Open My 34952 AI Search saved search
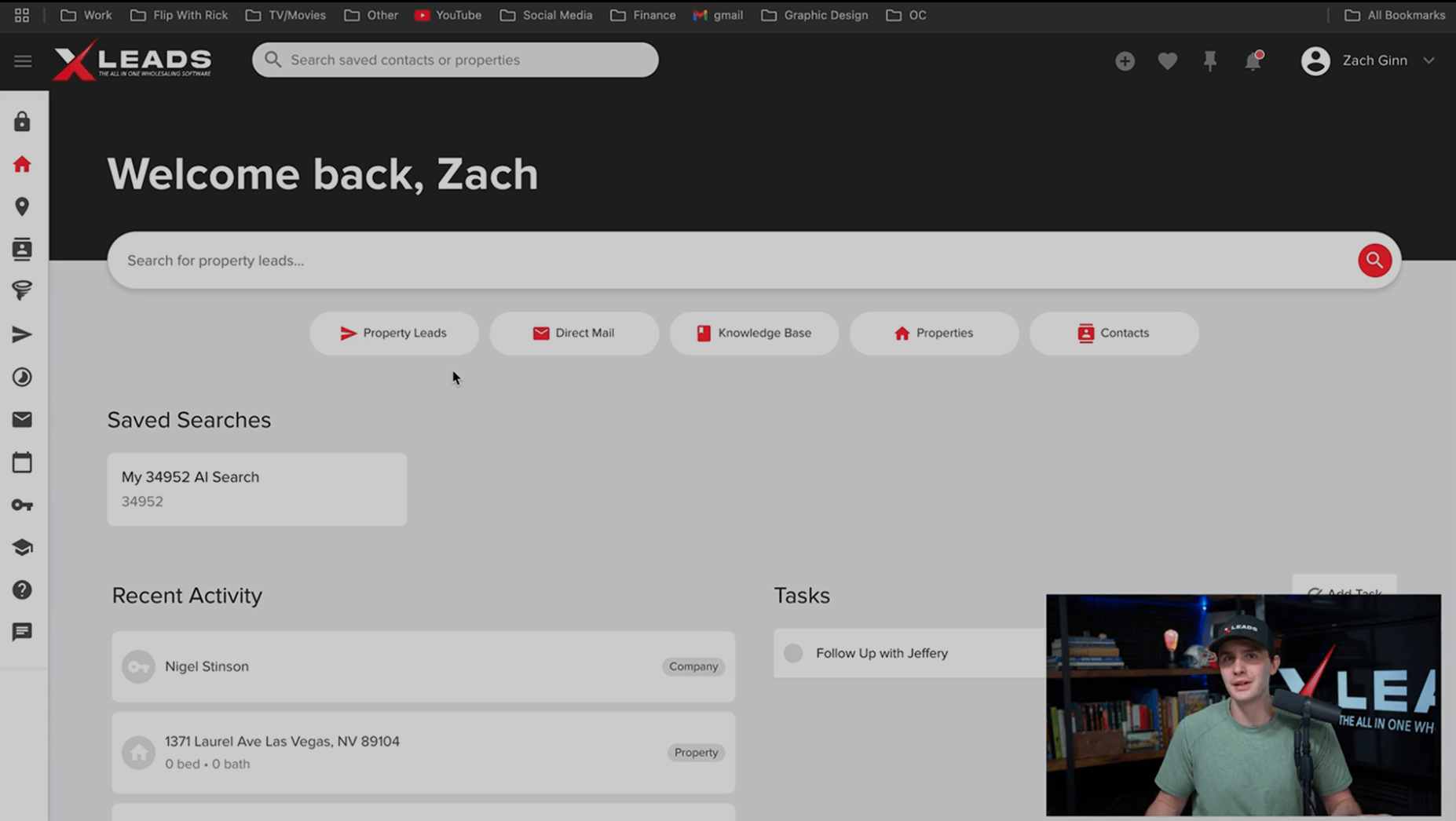 [x=257, y=489]
